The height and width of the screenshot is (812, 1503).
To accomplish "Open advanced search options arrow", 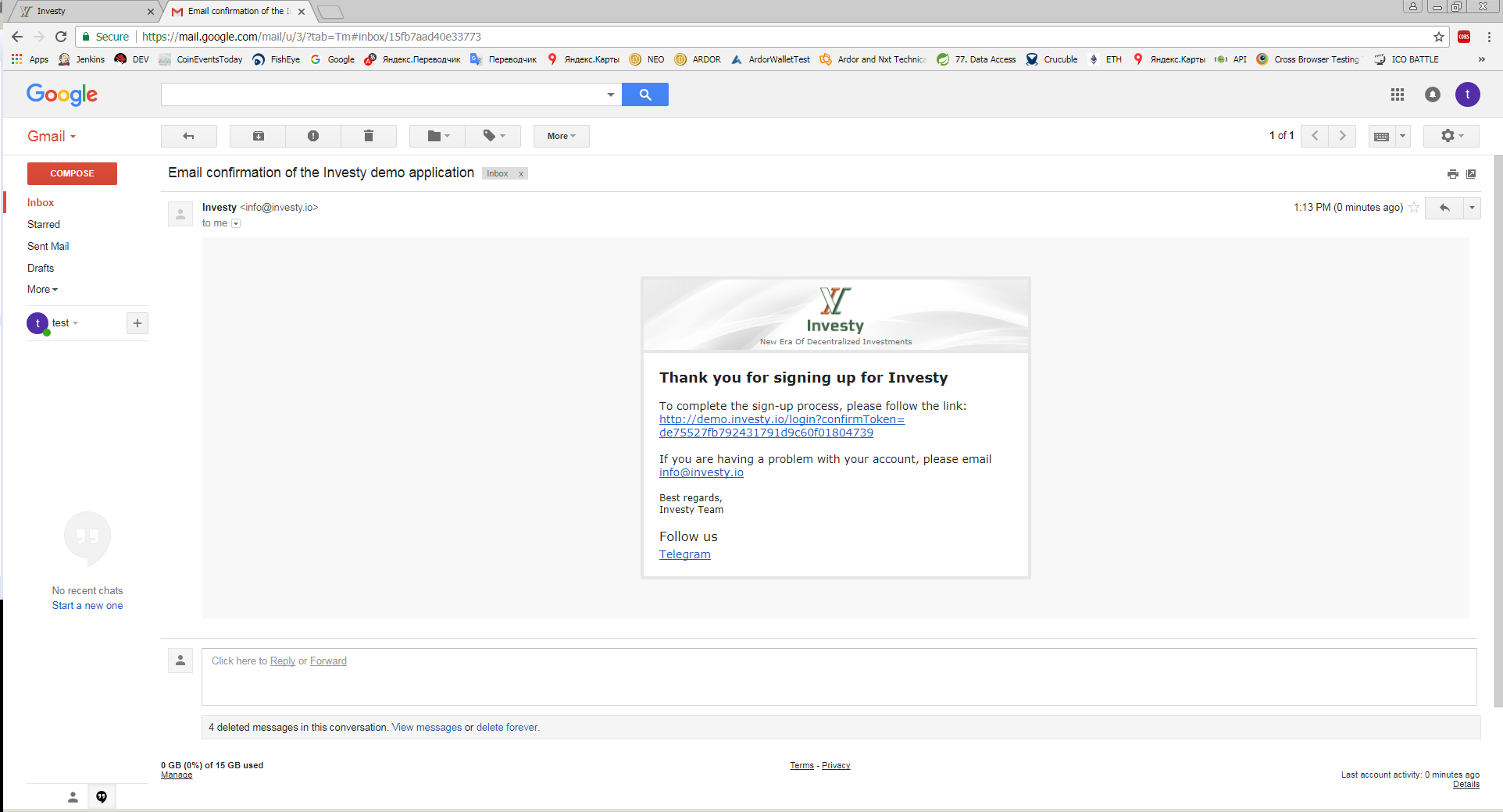I will pyautogui.click(x=610, y=94).
